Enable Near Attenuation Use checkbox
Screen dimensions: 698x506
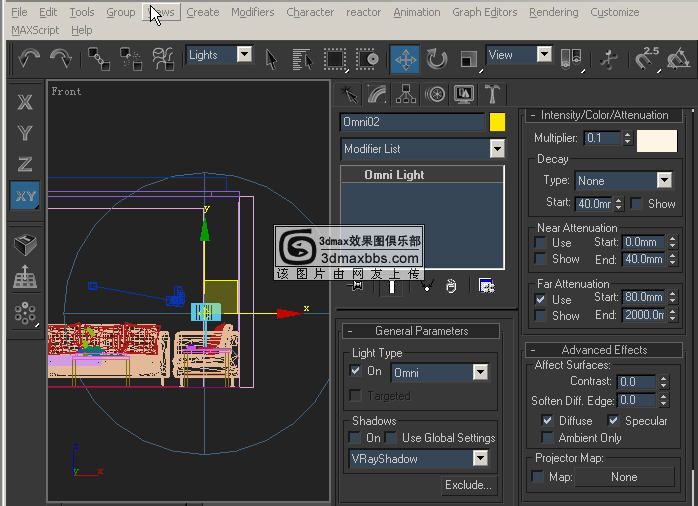tap(540, 243)
